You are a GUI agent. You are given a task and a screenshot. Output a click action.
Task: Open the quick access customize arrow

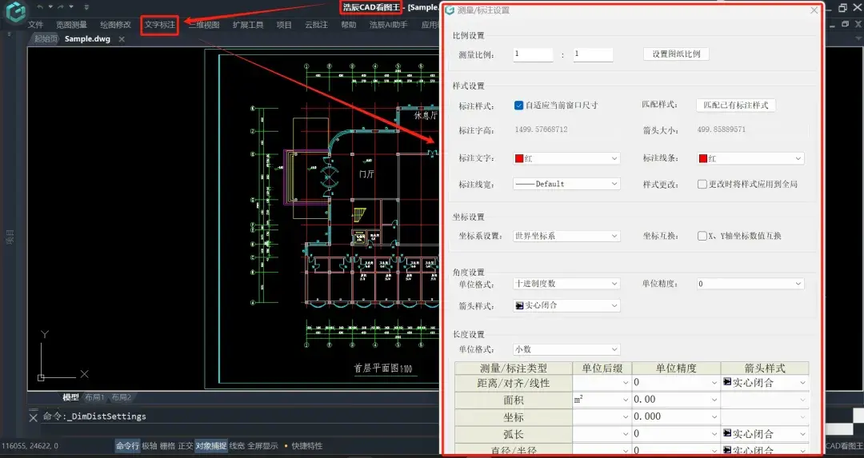tap(87, 7)
